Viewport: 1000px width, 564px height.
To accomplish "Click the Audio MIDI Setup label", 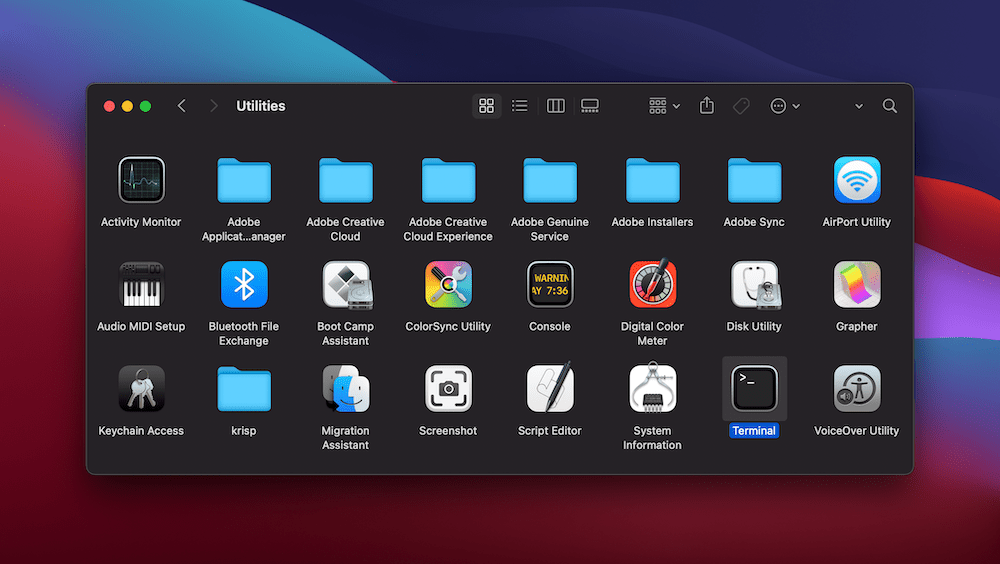I will [x=141, y=326].
